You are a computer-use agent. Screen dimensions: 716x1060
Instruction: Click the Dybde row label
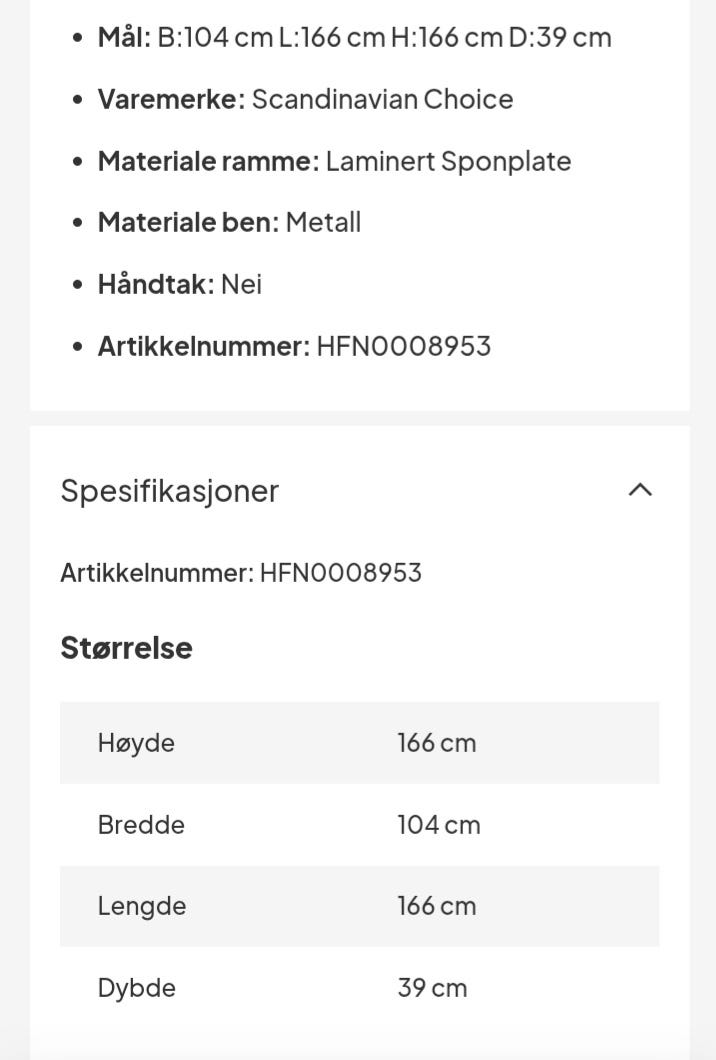(137, 988)
